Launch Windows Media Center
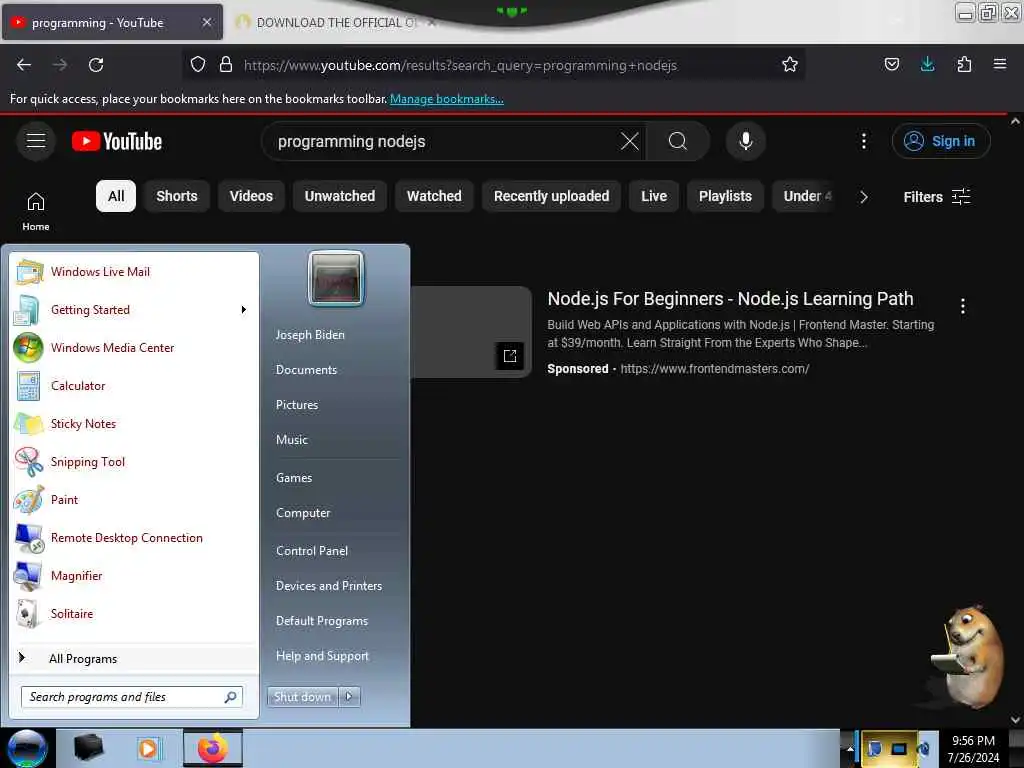This screenshot has width=1024, height=768. point(135,347)
